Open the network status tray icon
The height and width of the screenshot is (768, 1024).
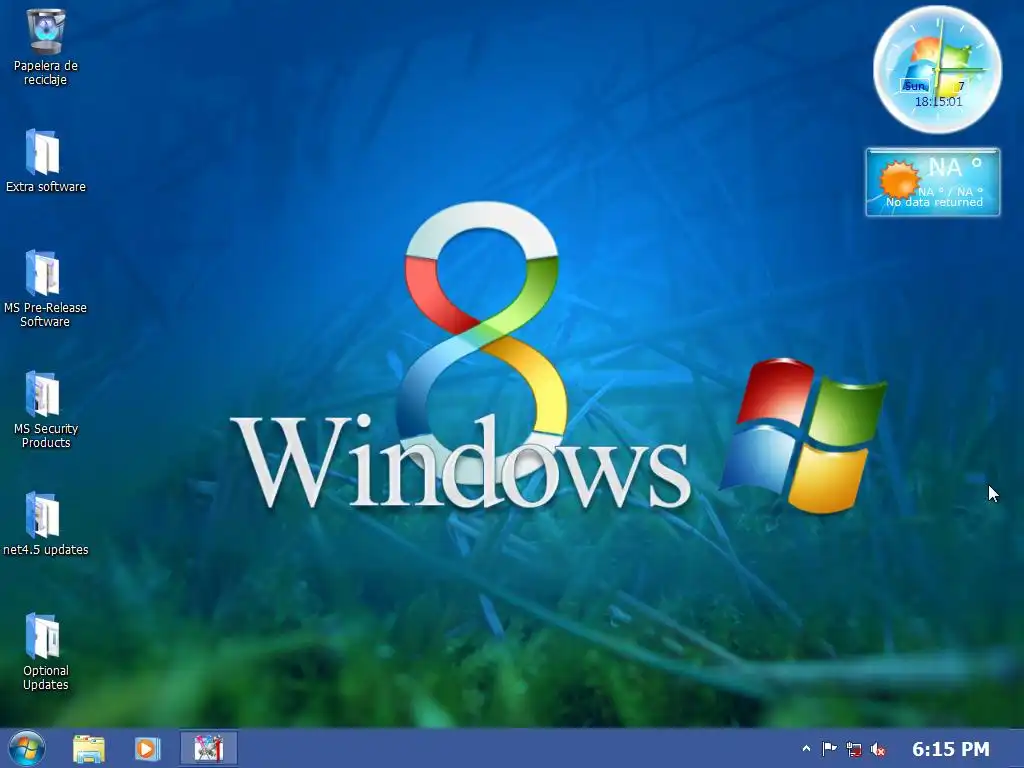pos(854,749)
